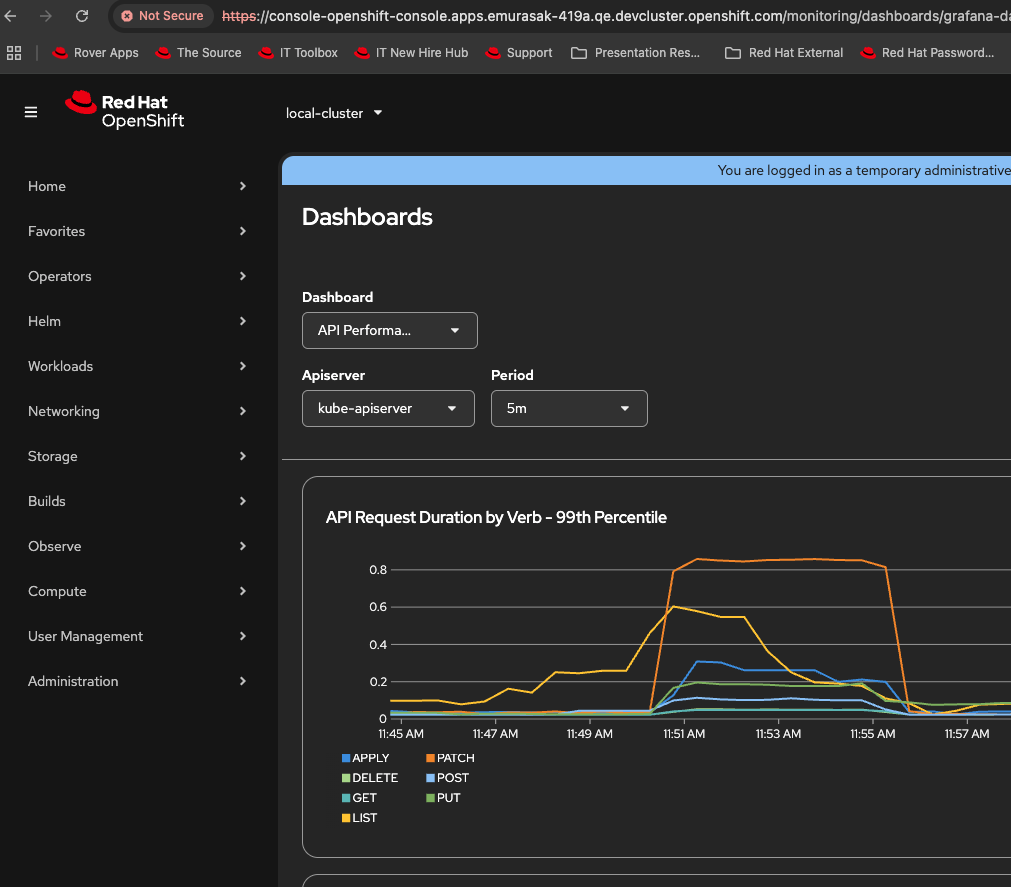This screenshot has width=1011, height=887.
Task: Open the API Performance dashboard dropdown
Action: pos(389,330)
